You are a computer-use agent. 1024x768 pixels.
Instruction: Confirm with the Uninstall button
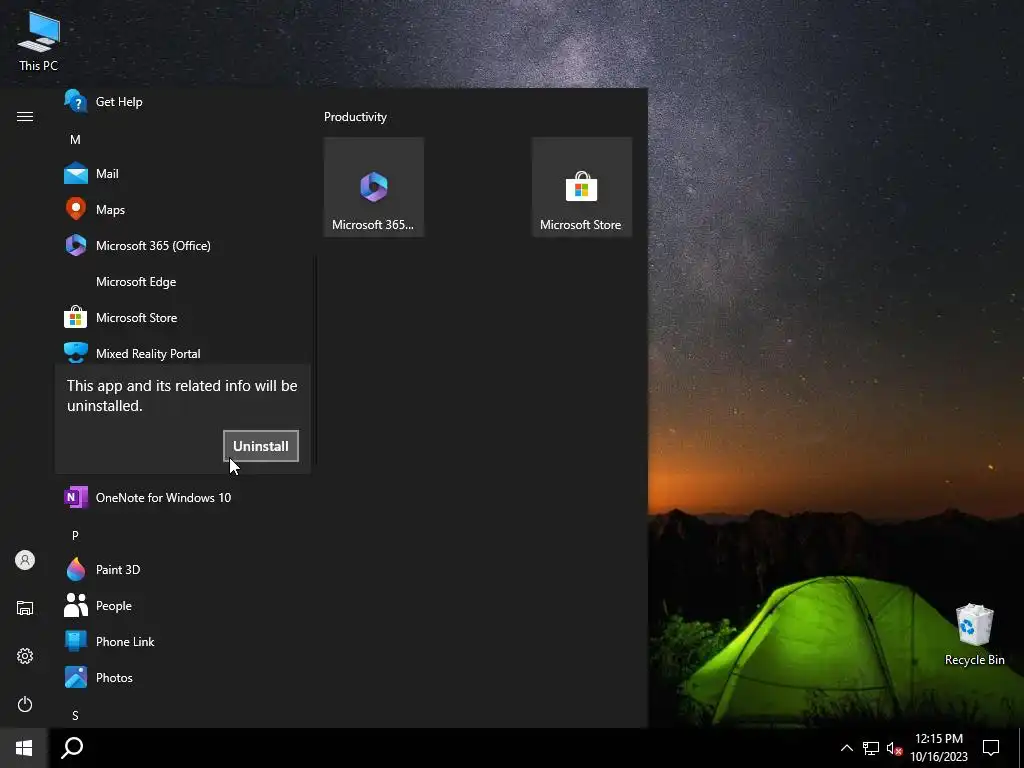pyautogui.click(x=261, y=446)
